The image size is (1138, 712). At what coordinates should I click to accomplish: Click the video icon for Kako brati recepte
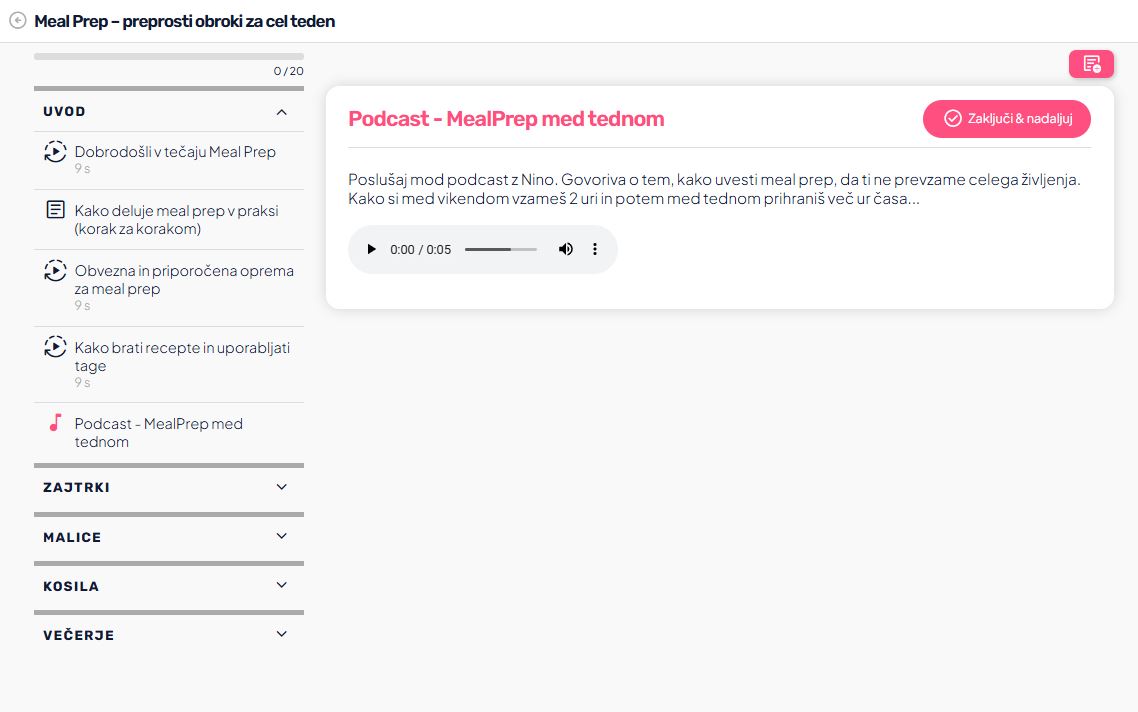click(x=55, y=347)
